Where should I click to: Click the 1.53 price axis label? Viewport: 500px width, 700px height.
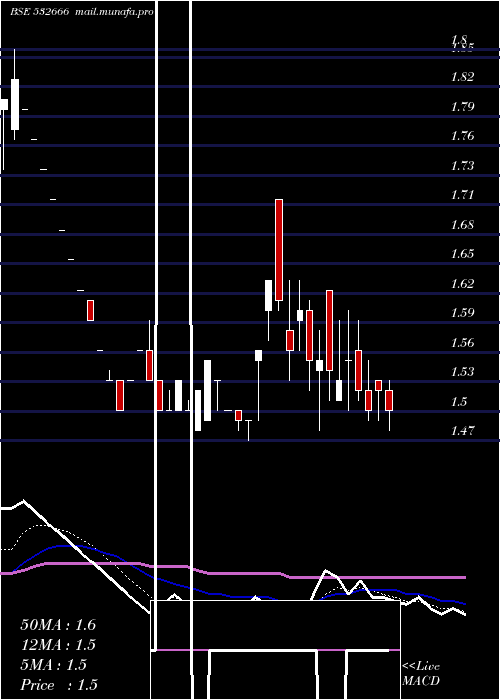pyautogui.click(x=462, y=371)
